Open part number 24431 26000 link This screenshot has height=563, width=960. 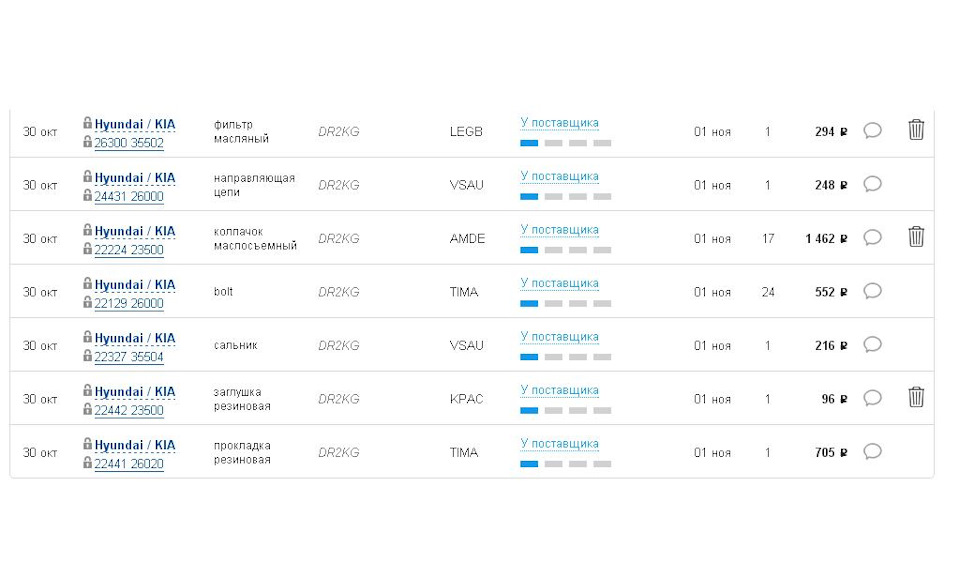click(x=129, y=197)
